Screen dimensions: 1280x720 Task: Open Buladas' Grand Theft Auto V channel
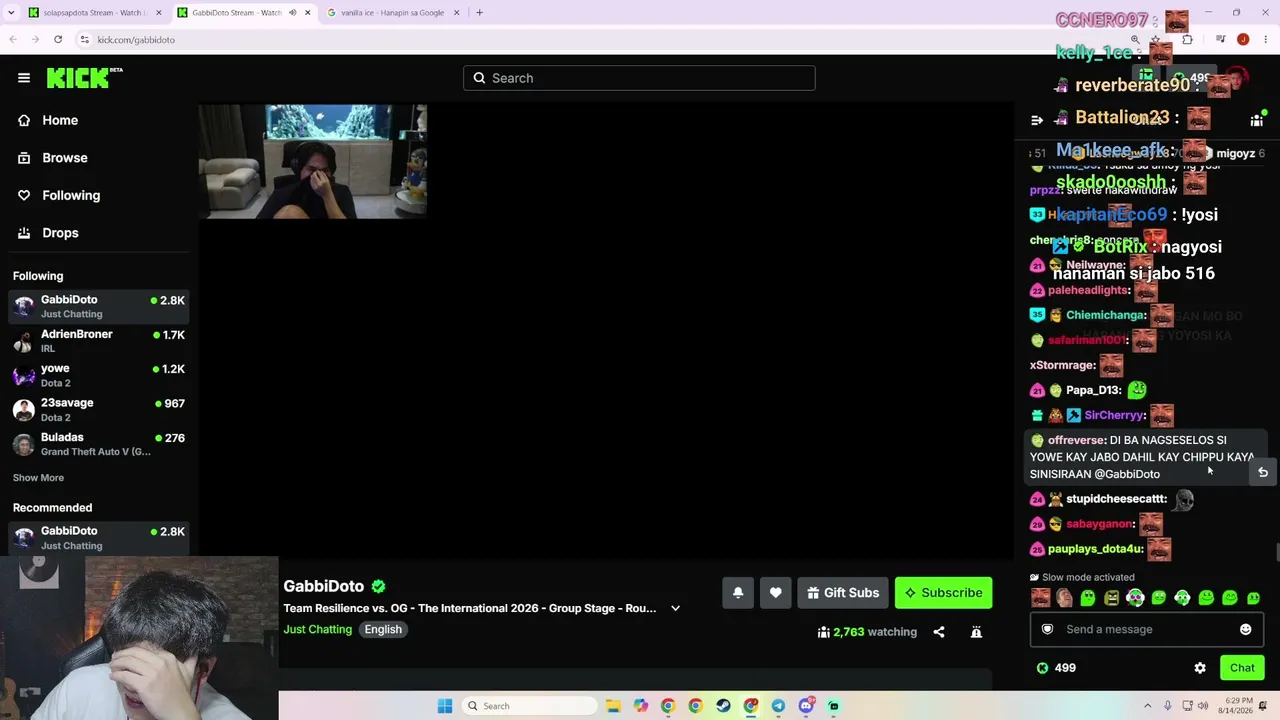(x=98, y=444)
